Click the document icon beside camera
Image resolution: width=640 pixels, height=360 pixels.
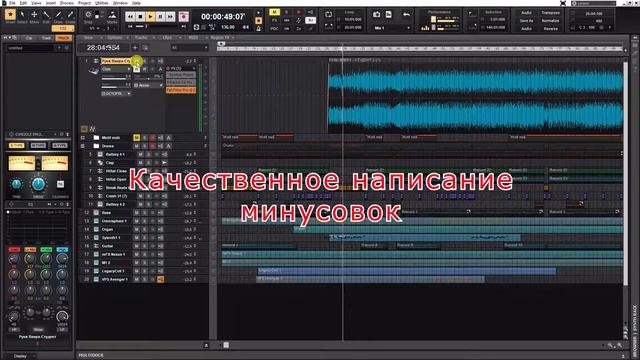(x=389, y=15)
